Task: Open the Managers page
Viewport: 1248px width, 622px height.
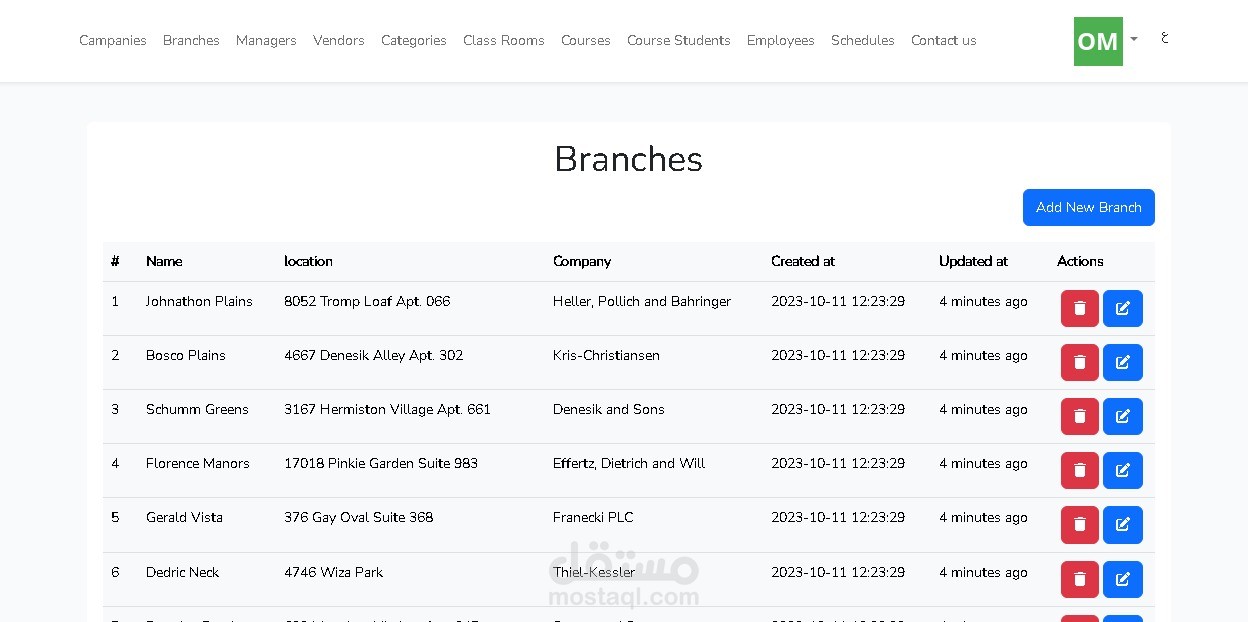Action: (x=266, y=40)
